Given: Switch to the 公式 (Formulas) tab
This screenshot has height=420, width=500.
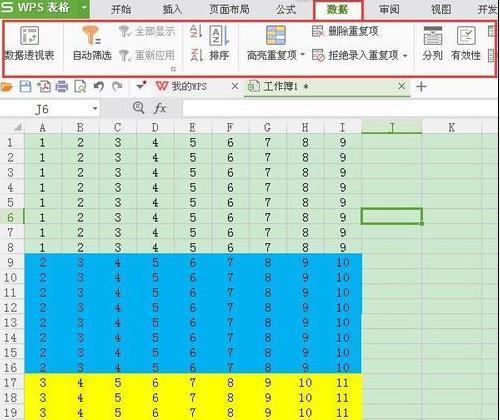Looking at the screenshot, I should click(x=286, y=9).
